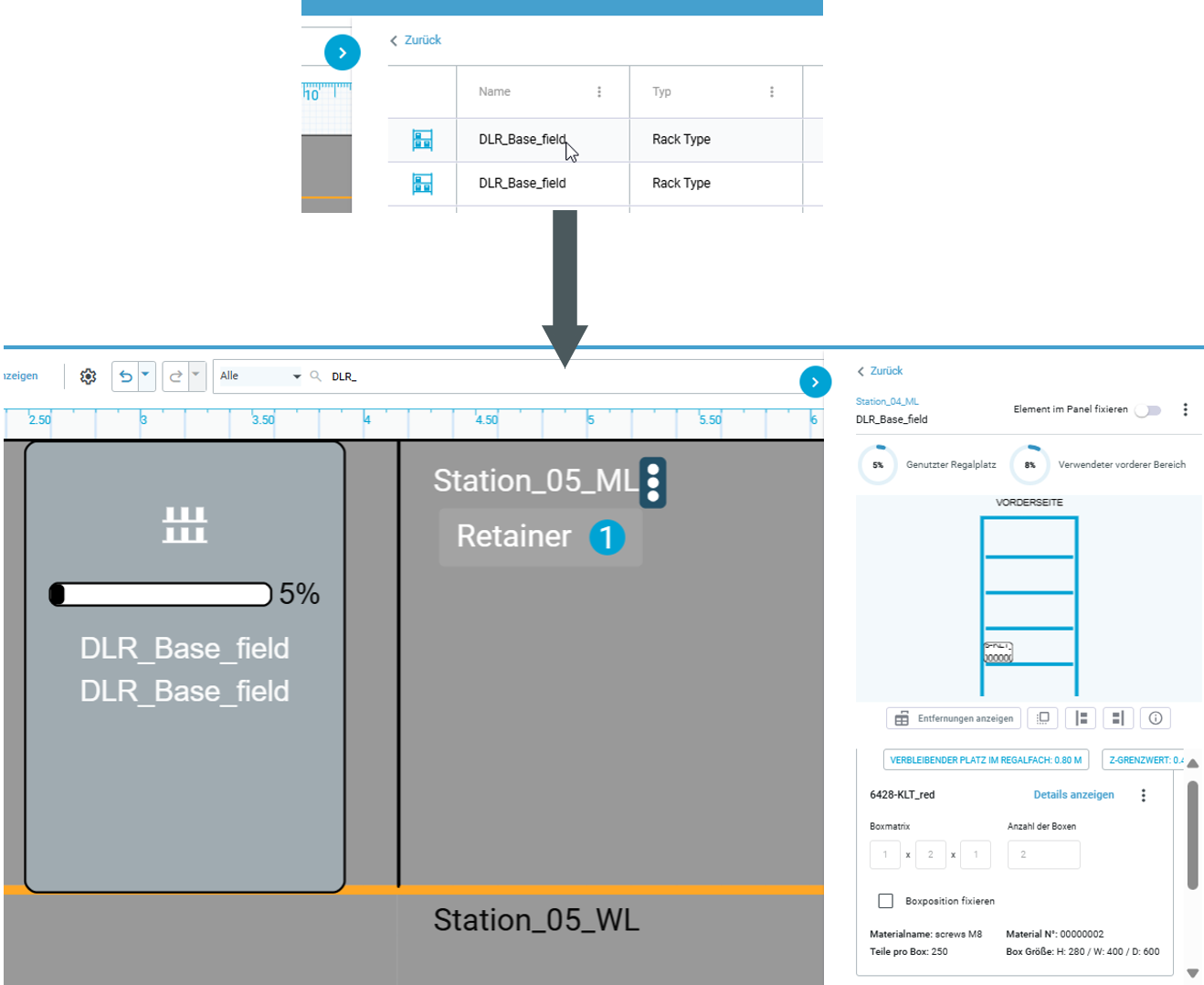Open settings with the gear icon
The image size is (1204, 985).
click(x=88, y=376)
